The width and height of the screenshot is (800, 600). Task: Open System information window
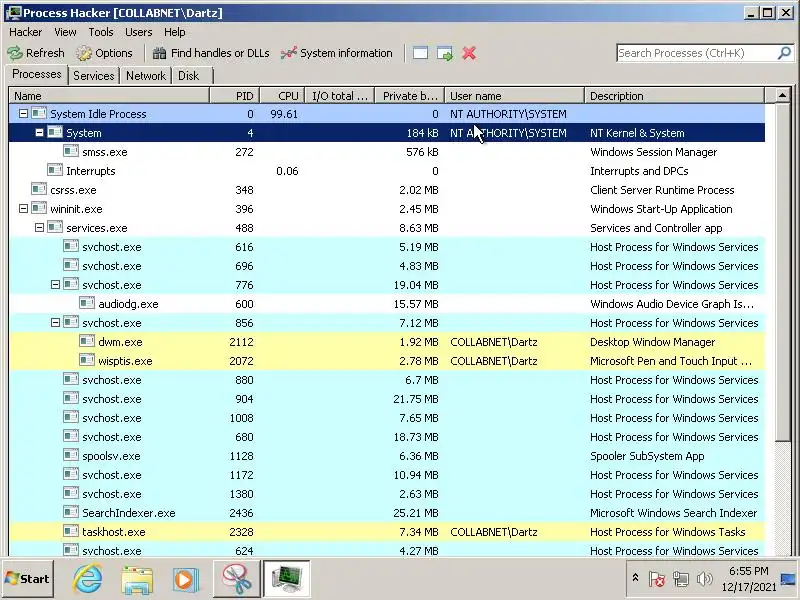pos(336,53)
